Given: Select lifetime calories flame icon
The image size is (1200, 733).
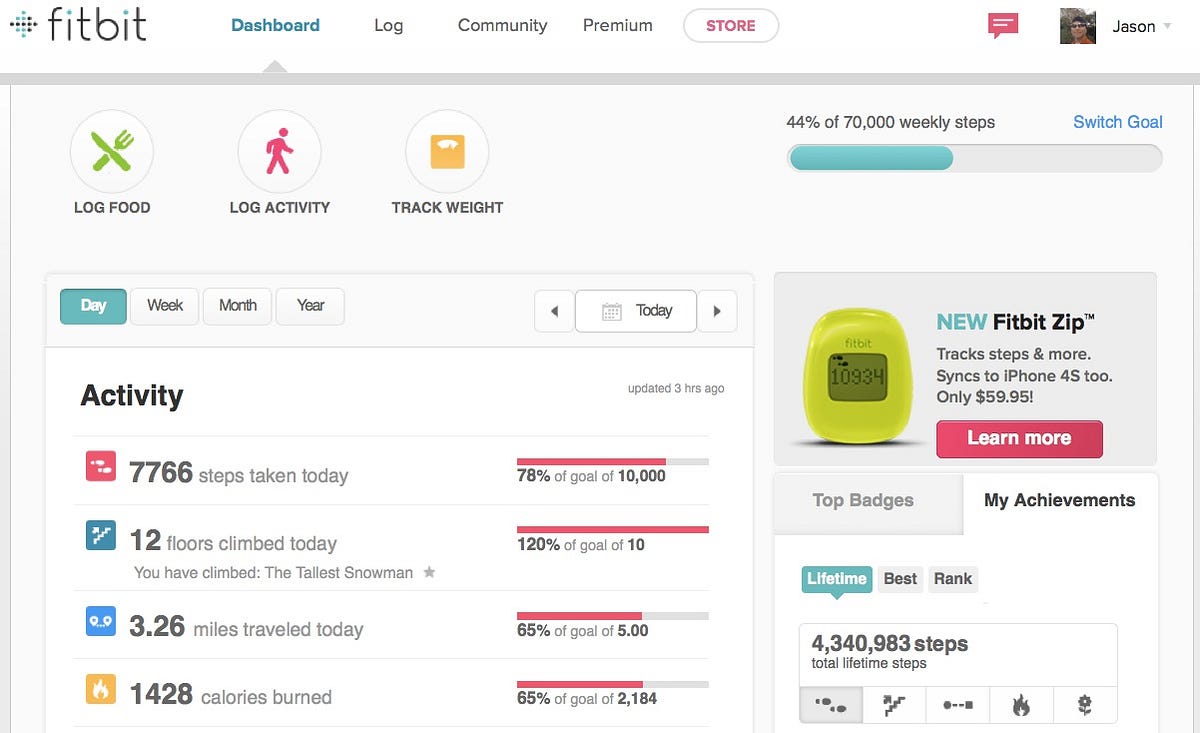Looking at the screenshot, I should tap(1021, 705).
